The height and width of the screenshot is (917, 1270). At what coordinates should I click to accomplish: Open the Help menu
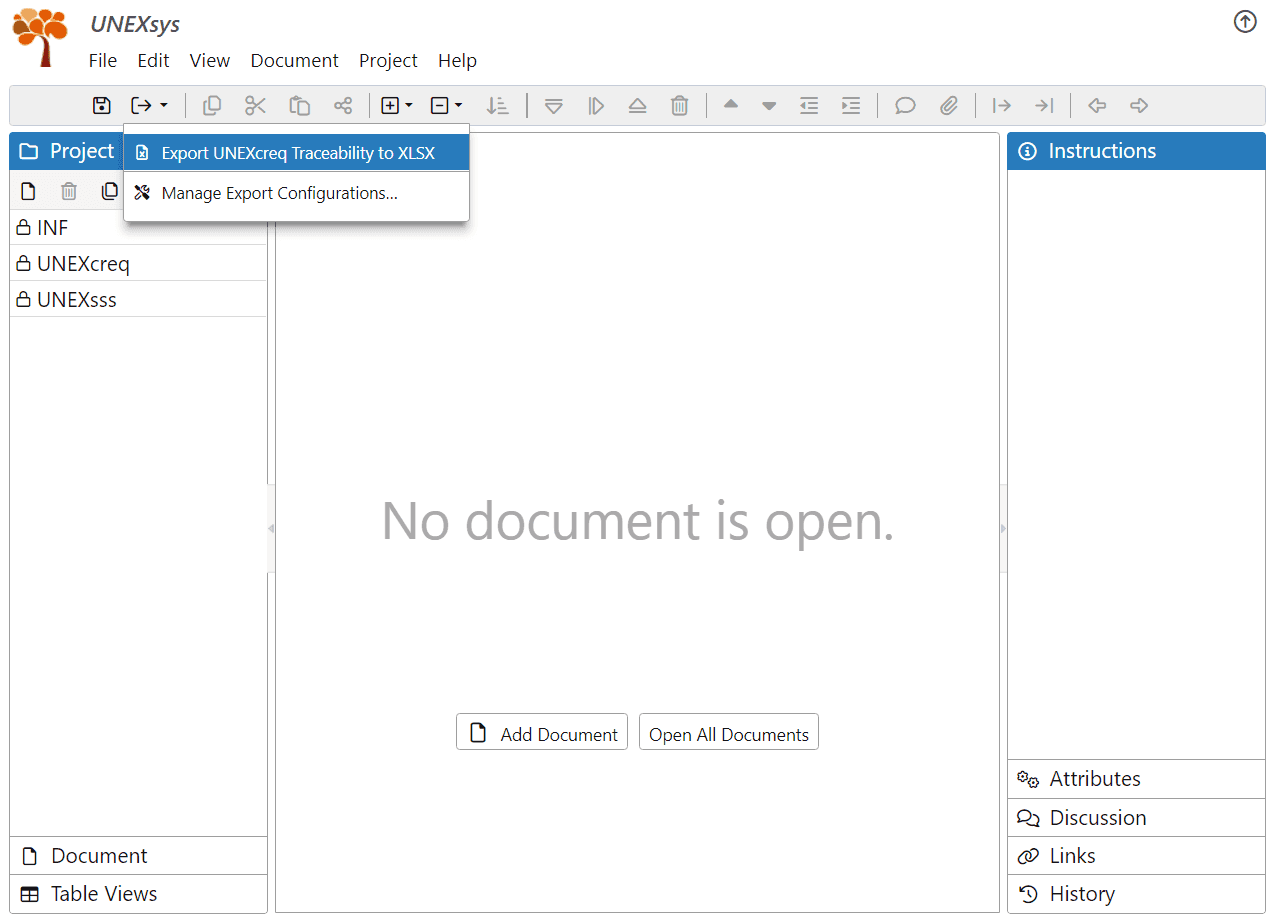pos(457,61)
